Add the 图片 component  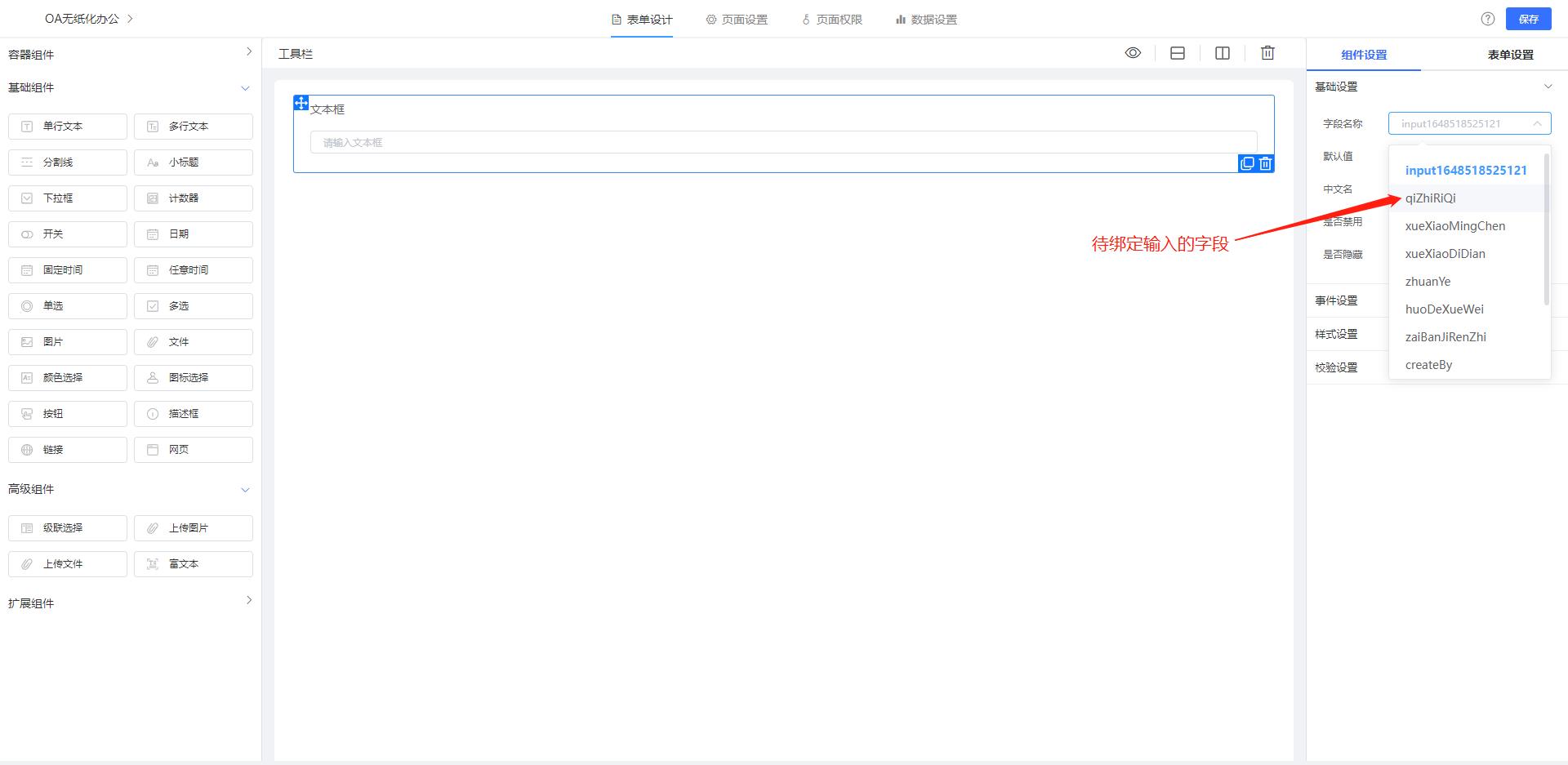68,342
